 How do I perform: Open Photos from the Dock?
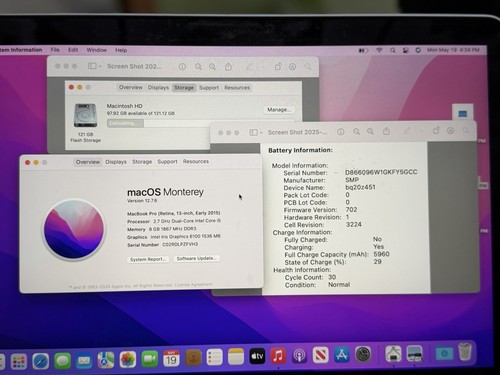128,359
